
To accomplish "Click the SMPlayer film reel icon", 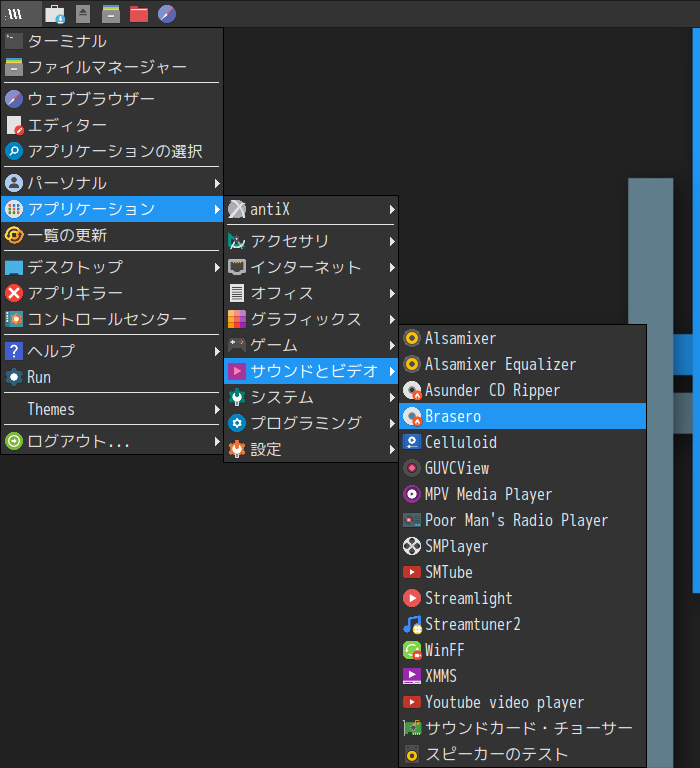I will [x=412, y=546].
